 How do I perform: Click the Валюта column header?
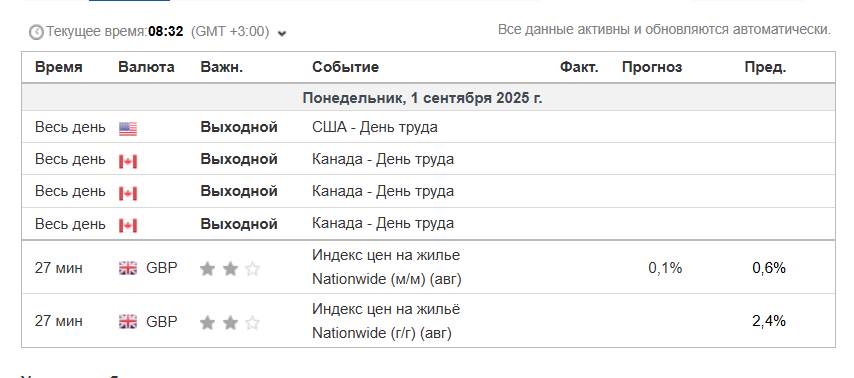coord(146,68)
